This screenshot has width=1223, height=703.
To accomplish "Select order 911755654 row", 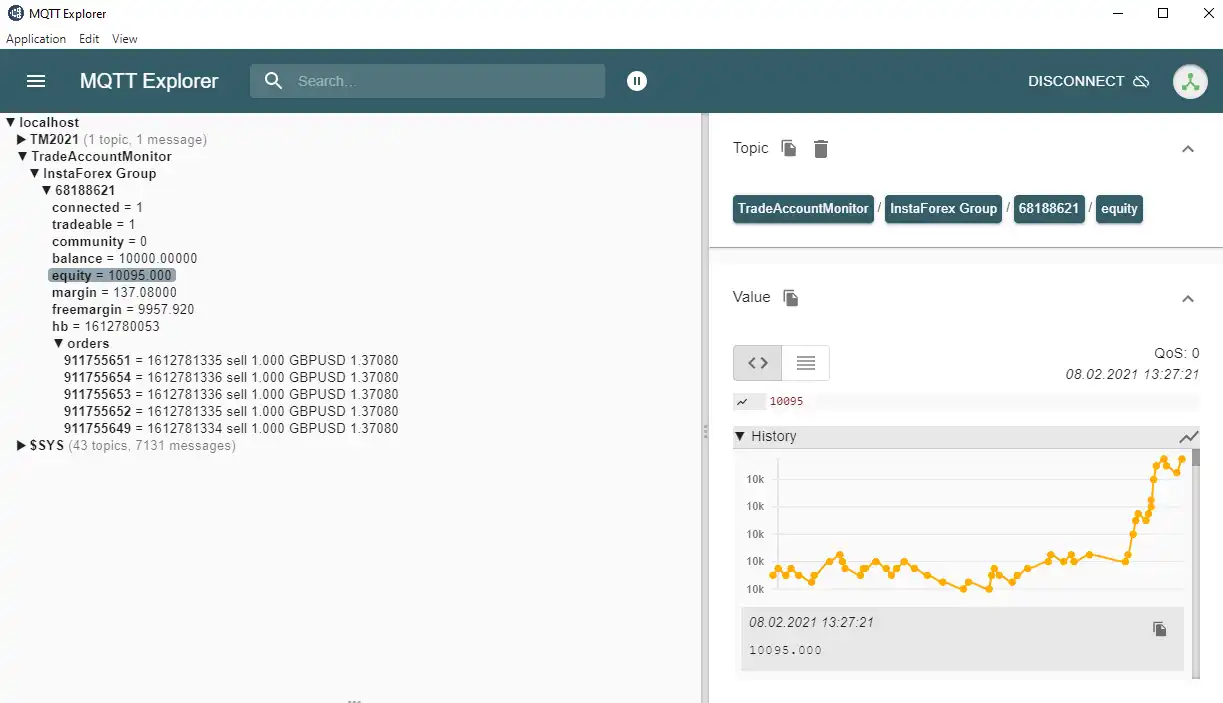I will click(x=231, y=378).
